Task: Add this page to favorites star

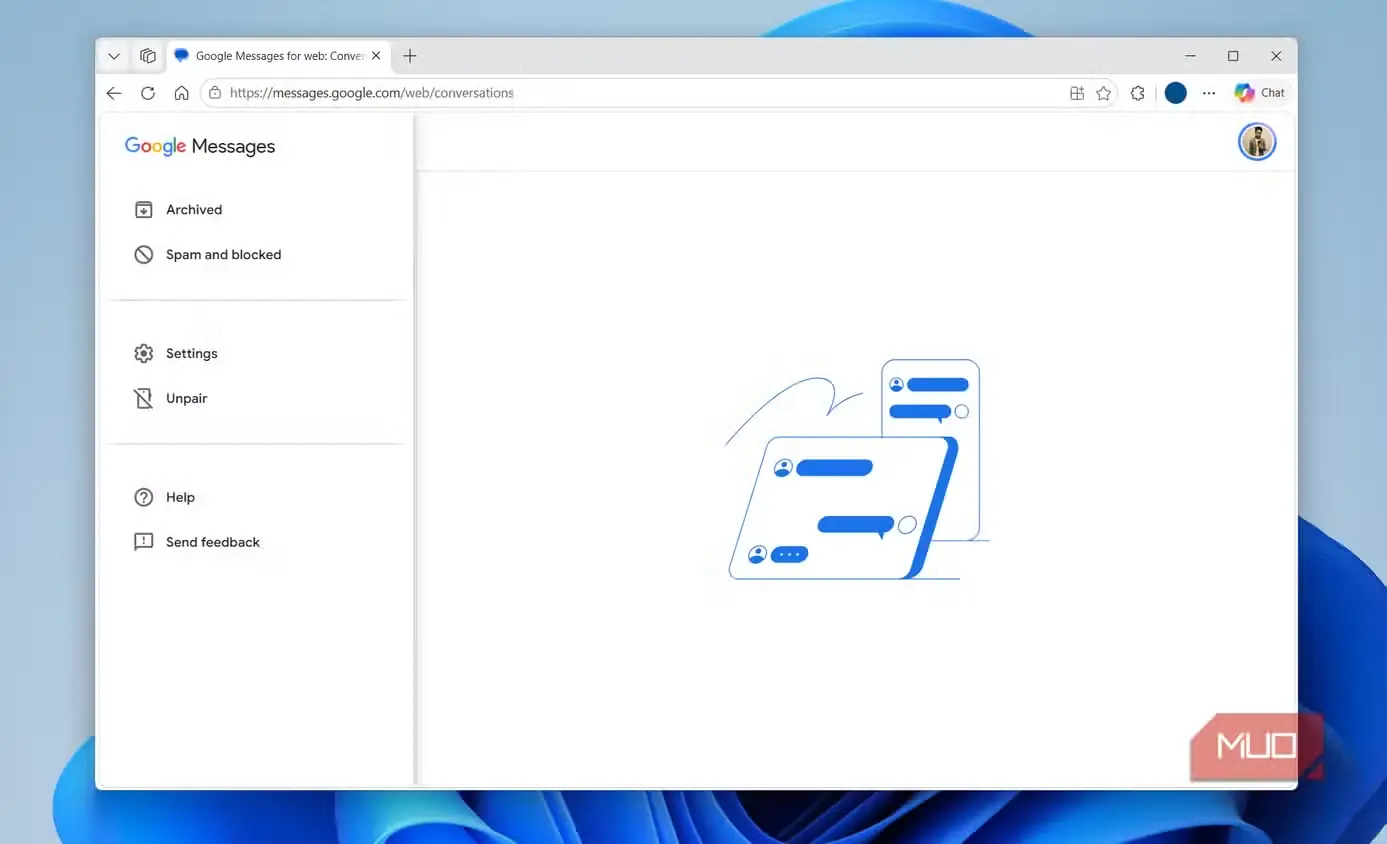Action: [x=1104, y=93]
